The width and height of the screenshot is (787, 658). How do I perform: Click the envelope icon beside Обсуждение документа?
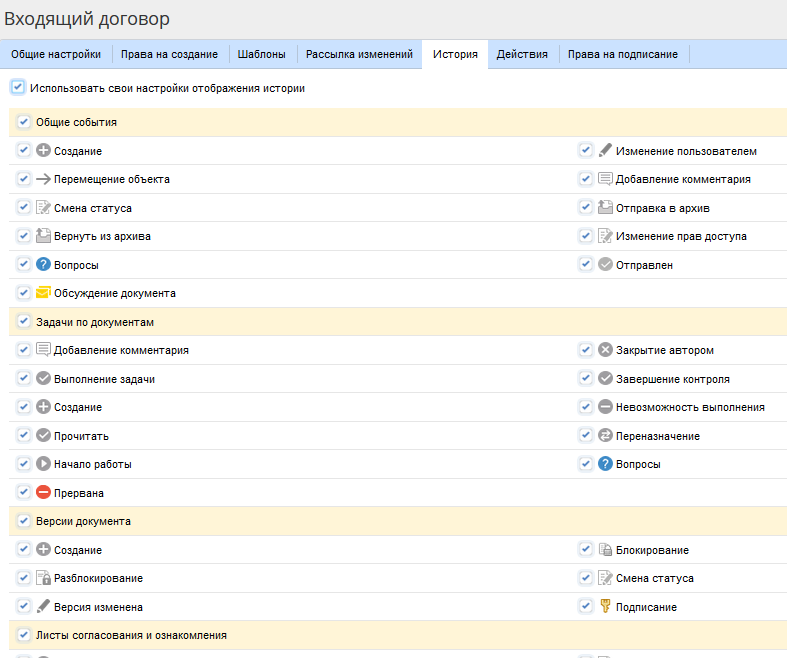tap(43, 293)
